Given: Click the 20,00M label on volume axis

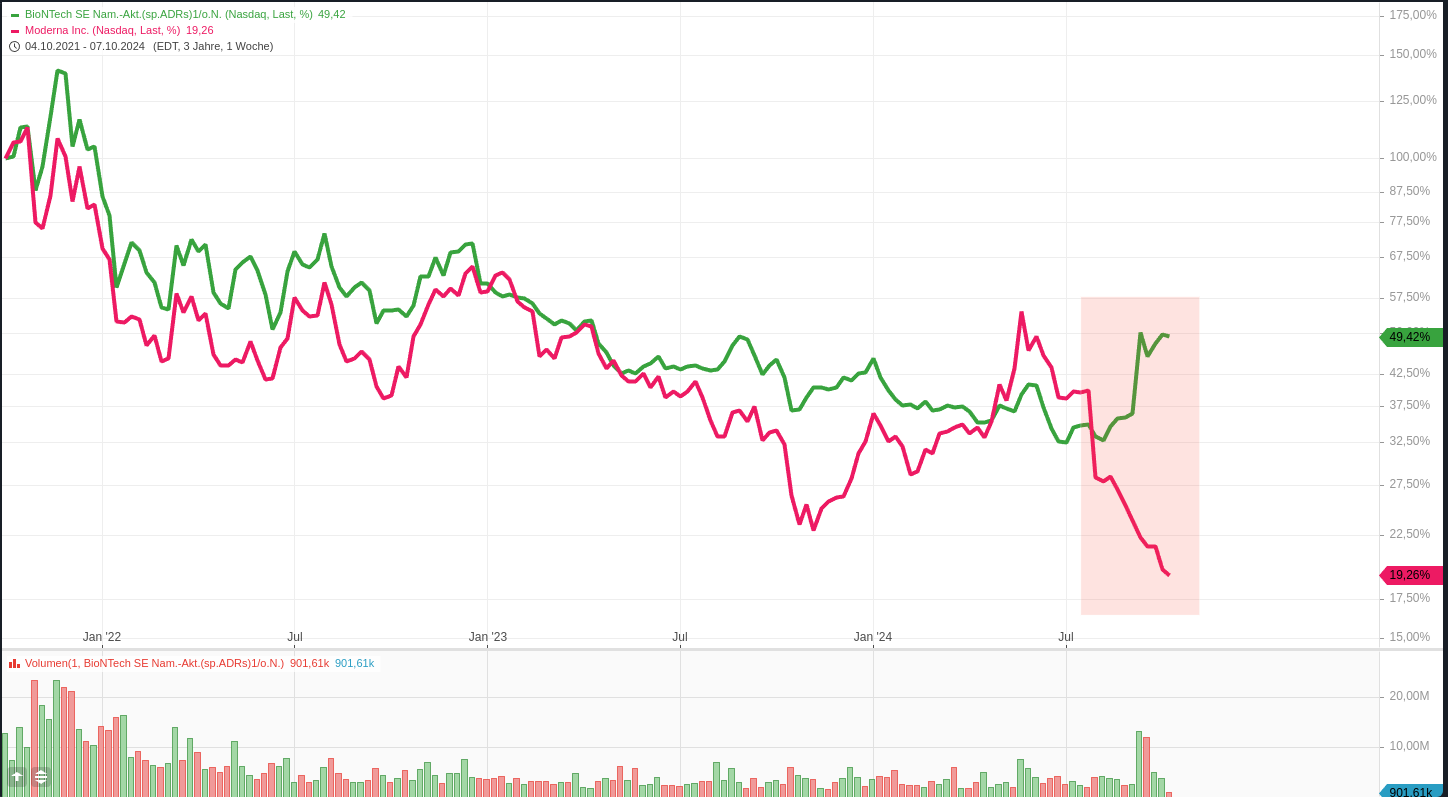Looking at the screenshot, I should click(1409, 696).
